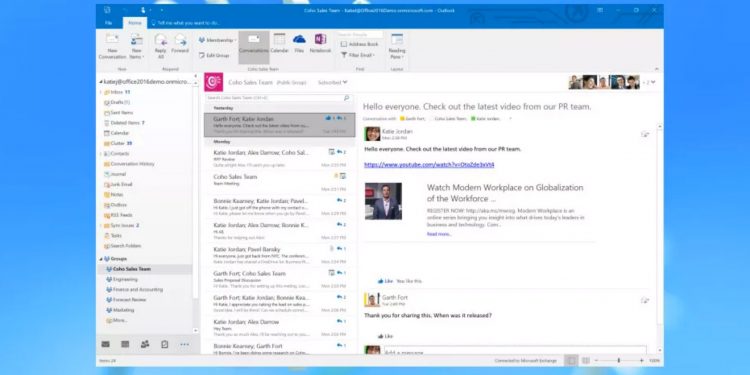Switch to Calendar view in the navigation bar
Screen dimensions: 750x375
click(125, 344)
